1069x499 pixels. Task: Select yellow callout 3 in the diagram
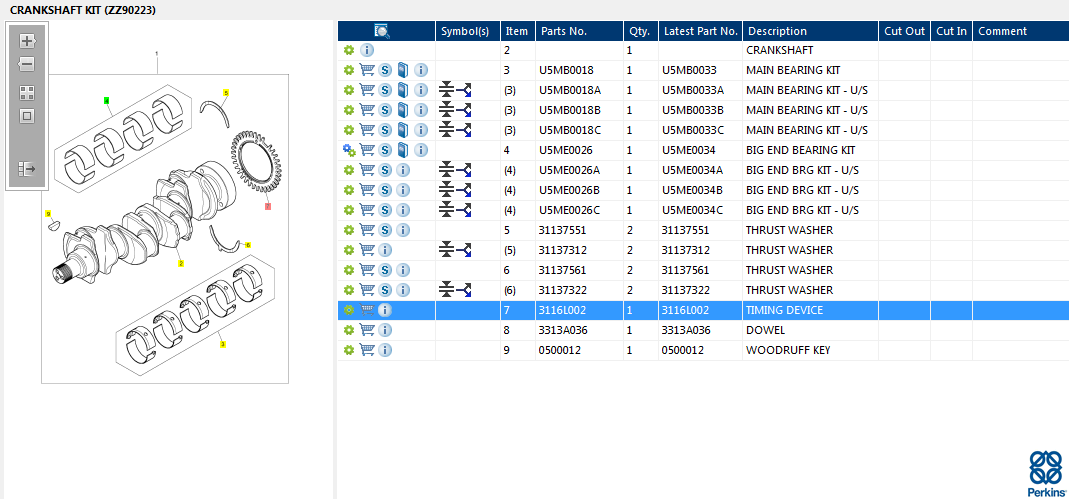click(222, 344)
